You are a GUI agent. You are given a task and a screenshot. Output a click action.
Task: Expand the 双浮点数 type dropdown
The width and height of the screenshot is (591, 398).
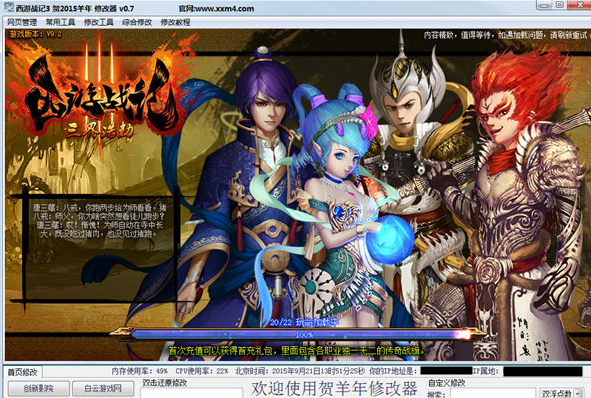(561, 393)
